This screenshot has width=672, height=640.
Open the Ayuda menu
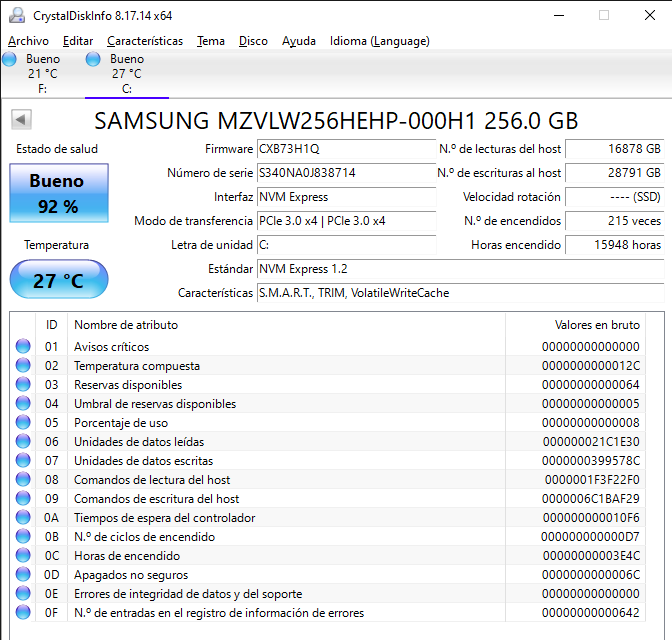(x=299, y=41)
